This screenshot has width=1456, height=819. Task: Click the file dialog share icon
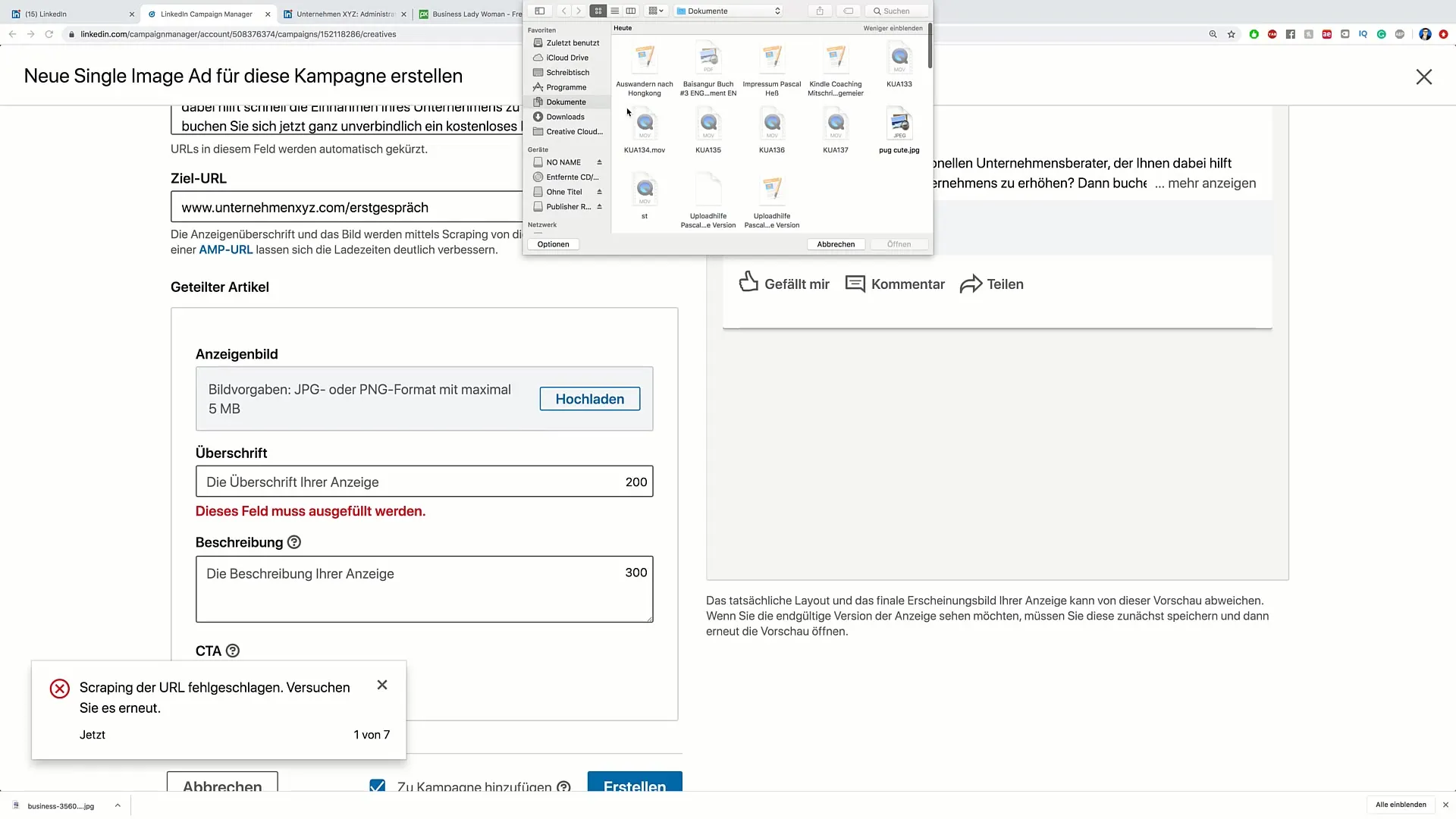820,11
